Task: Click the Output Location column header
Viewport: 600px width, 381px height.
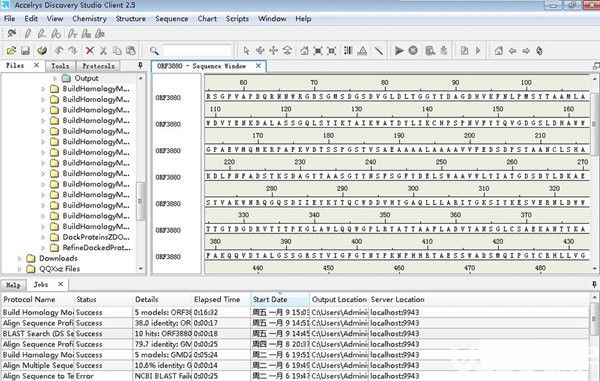Action: pyautogui.click(x=339, y=300)
